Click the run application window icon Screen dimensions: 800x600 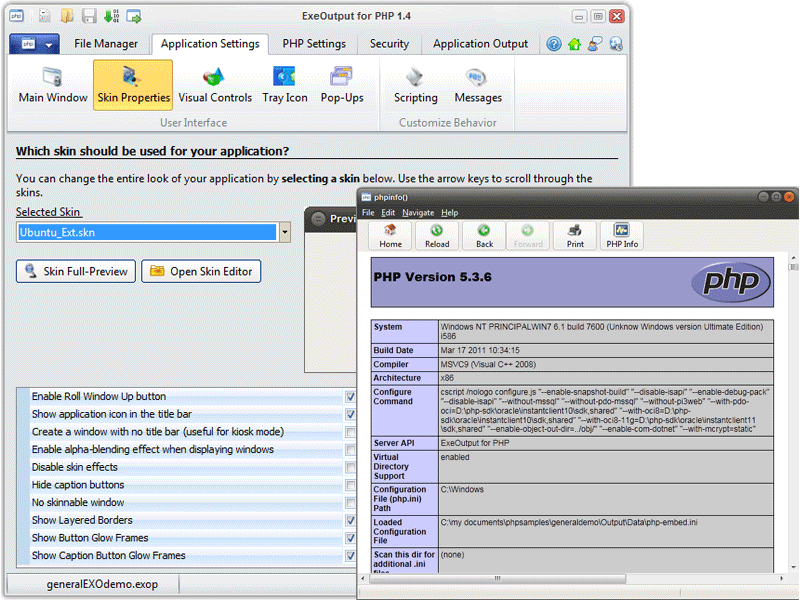[x=134, y=16]
